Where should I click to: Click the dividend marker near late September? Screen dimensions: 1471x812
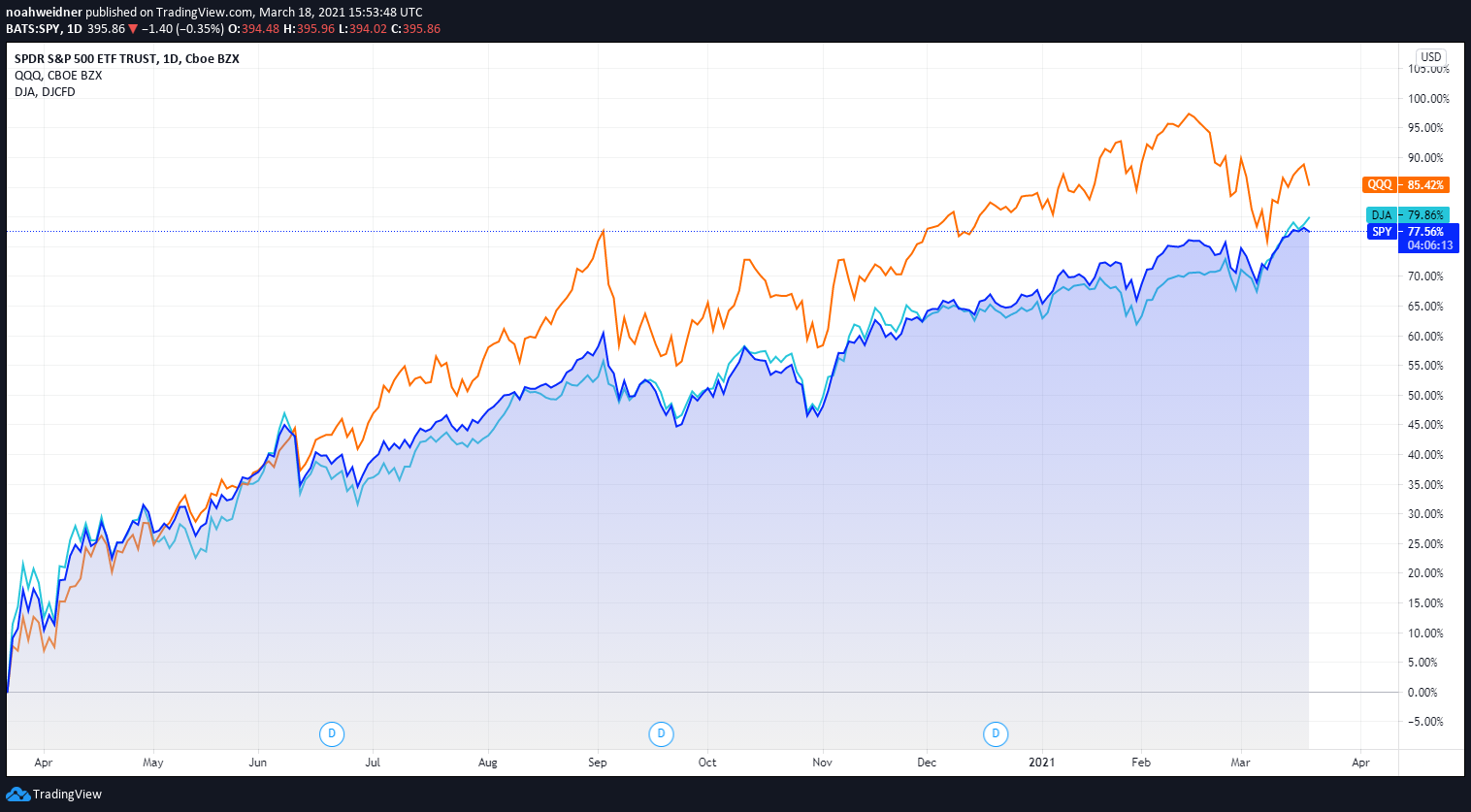[661, 733]
